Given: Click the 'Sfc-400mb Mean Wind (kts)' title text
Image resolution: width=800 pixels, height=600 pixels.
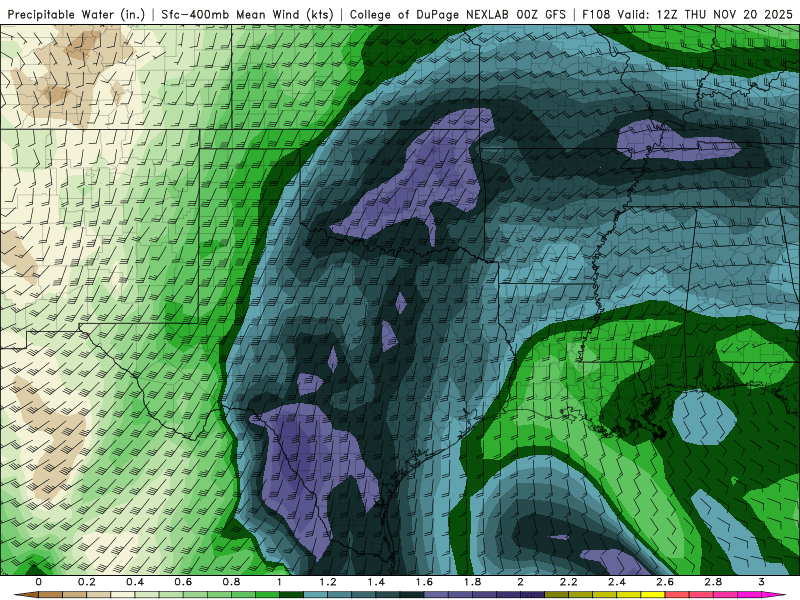Looking at the screenshot, I should pos(247,15).
